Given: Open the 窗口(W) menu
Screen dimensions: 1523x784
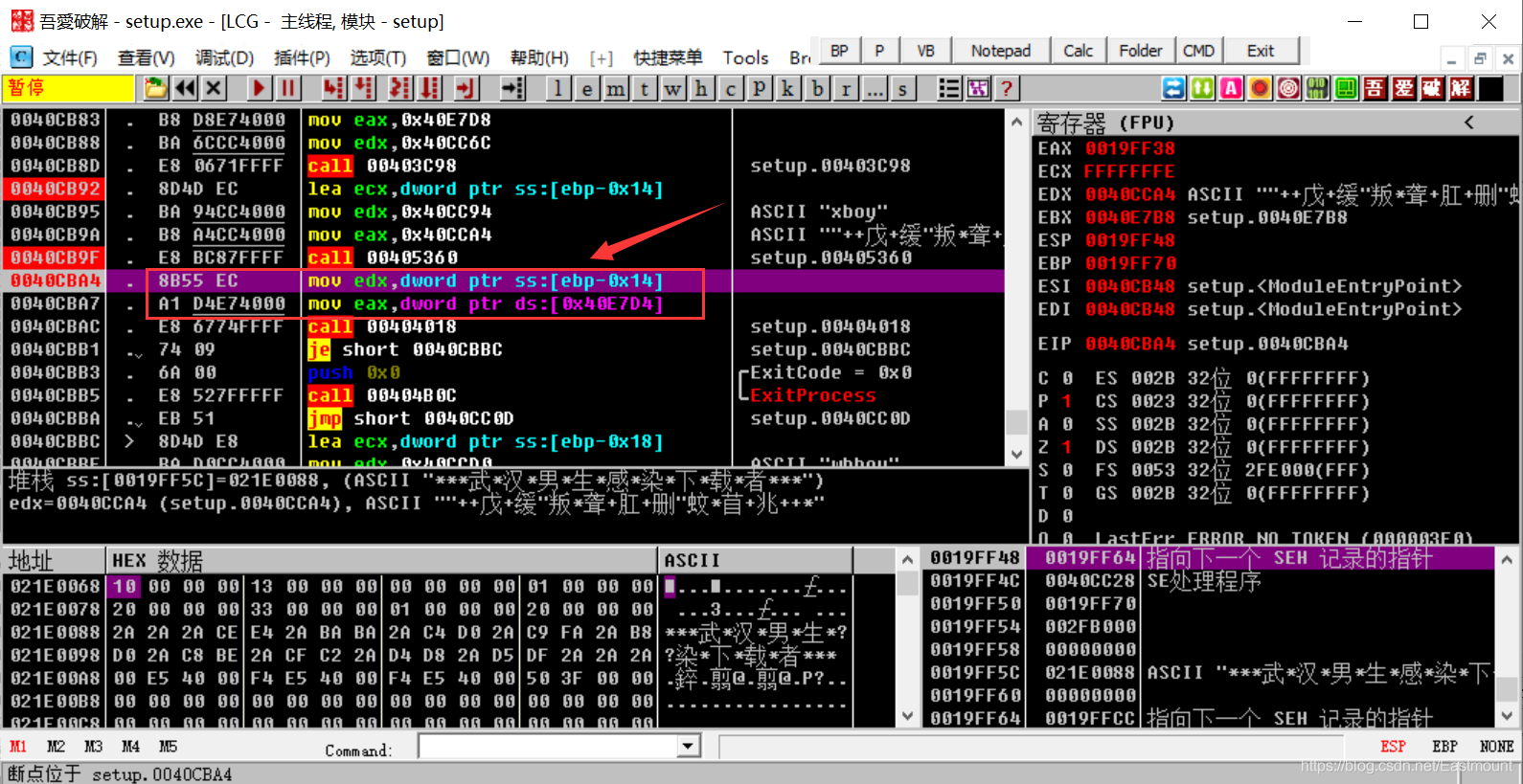Looking at the screenshot, I should click(x=458, y=58).
